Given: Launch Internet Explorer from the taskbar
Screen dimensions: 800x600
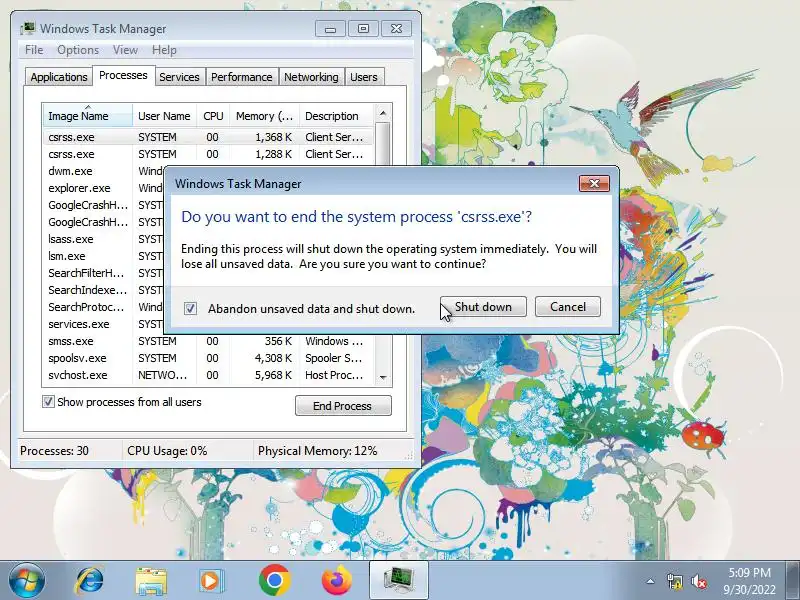Looking at the screenshot, I should point(89,581).
